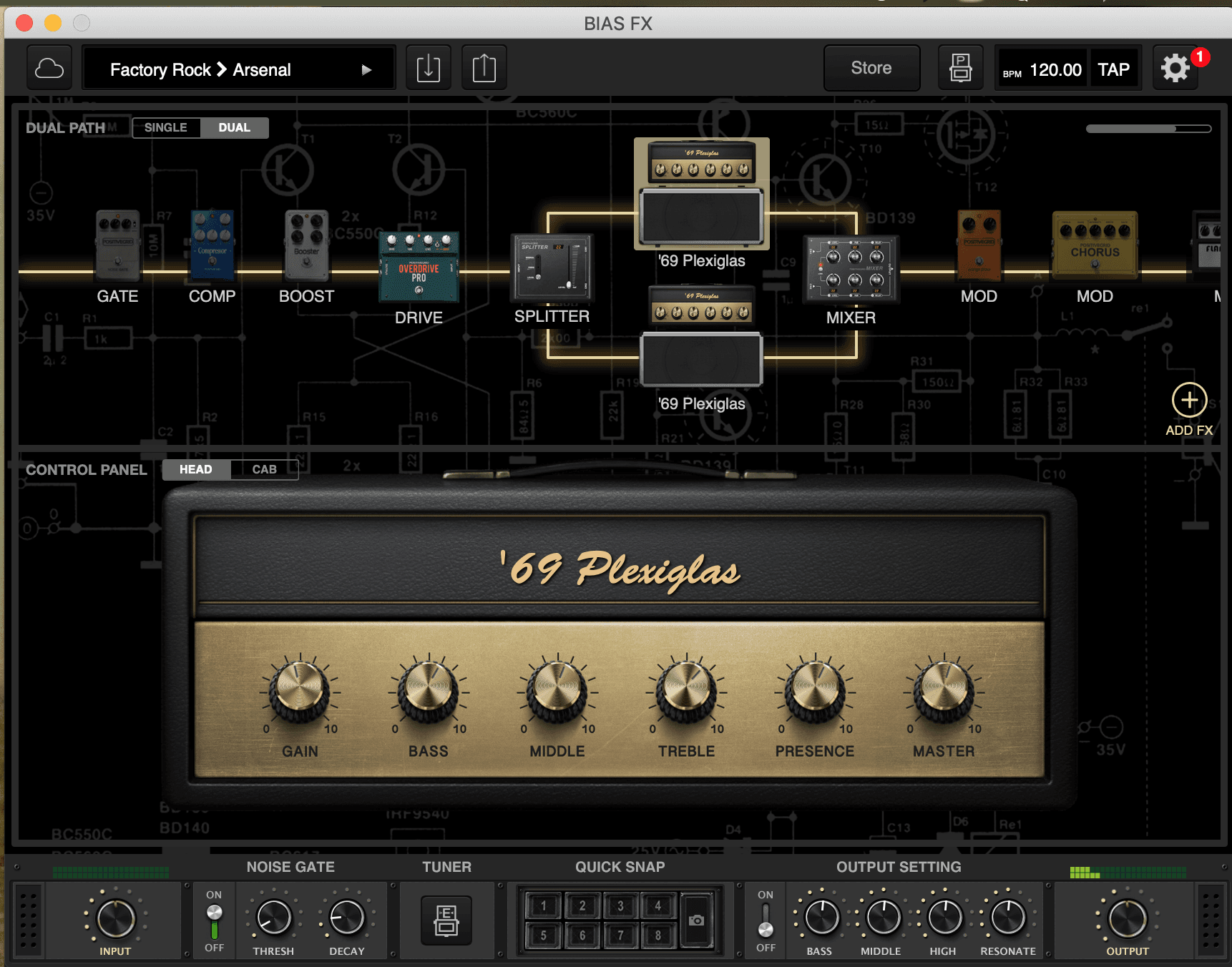1232x967 pixels.
Task: Switch to SINGLE path mode
Action: (x=166, y=127)
